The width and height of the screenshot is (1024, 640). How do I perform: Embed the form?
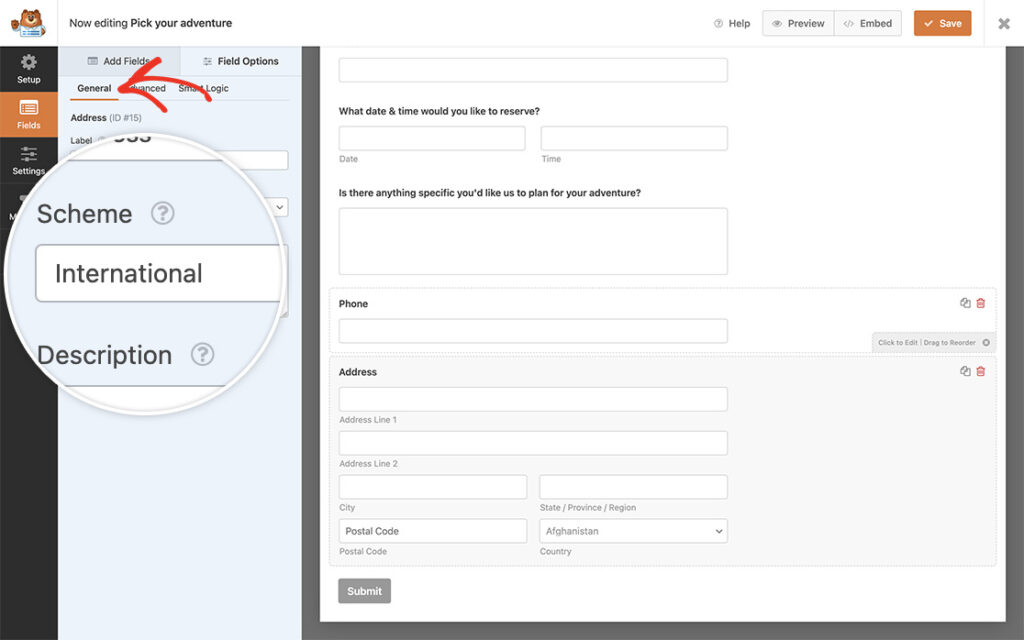[867, 22]
